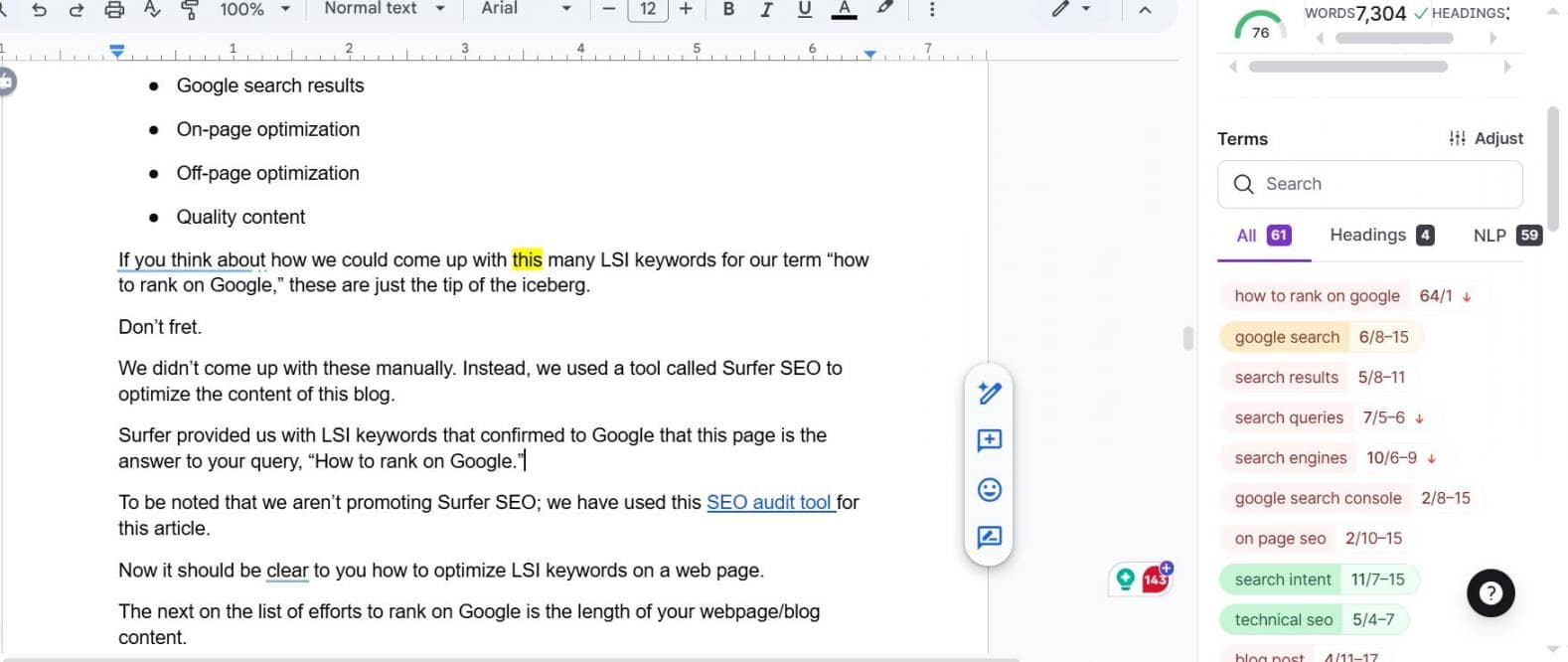This screenshot has width=1568, height=662.
Task: Switch to the Headings terms tab
Action: pos(1380,236)
